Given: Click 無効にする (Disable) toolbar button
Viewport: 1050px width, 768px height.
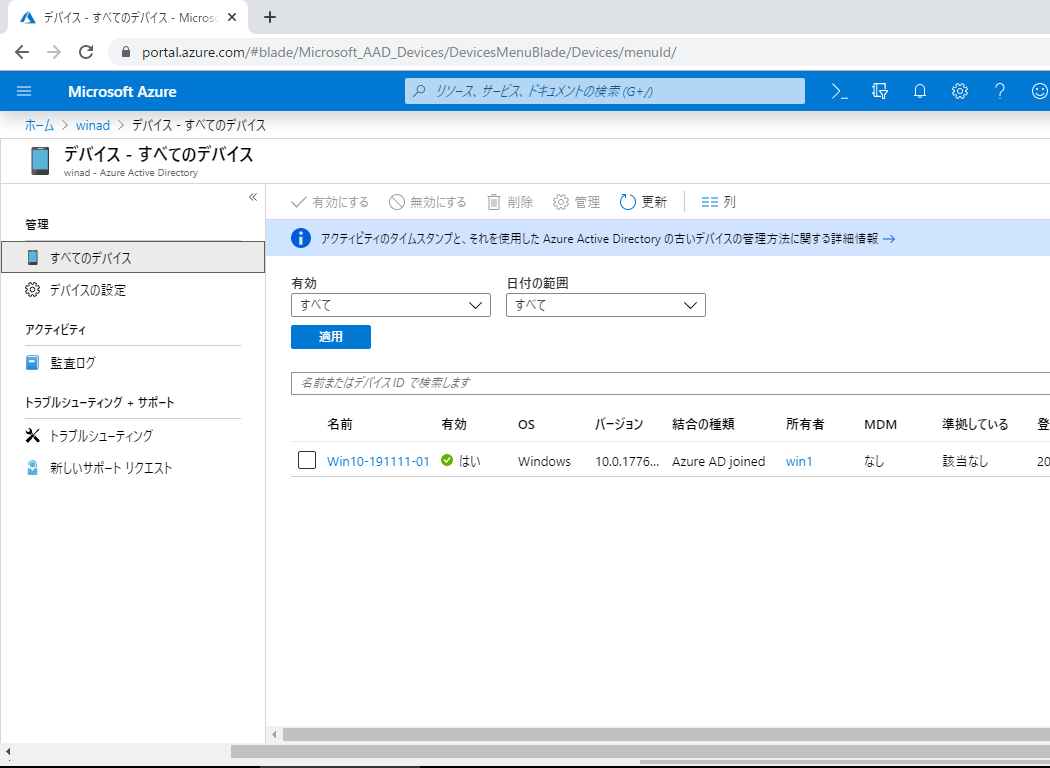Looking at the screenshot, I should [428, 202].
